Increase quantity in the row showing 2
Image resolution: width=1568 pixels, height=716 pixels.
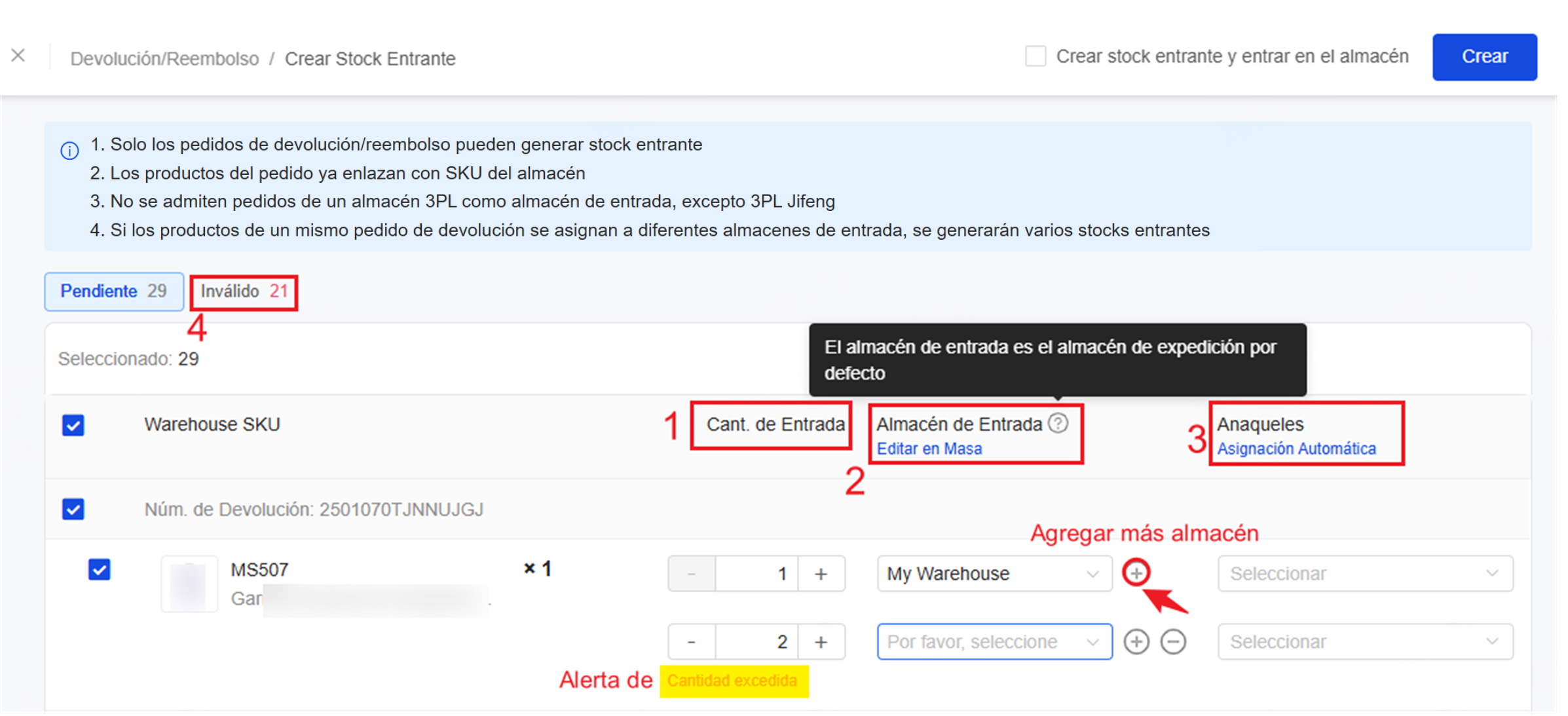[821, 642]
